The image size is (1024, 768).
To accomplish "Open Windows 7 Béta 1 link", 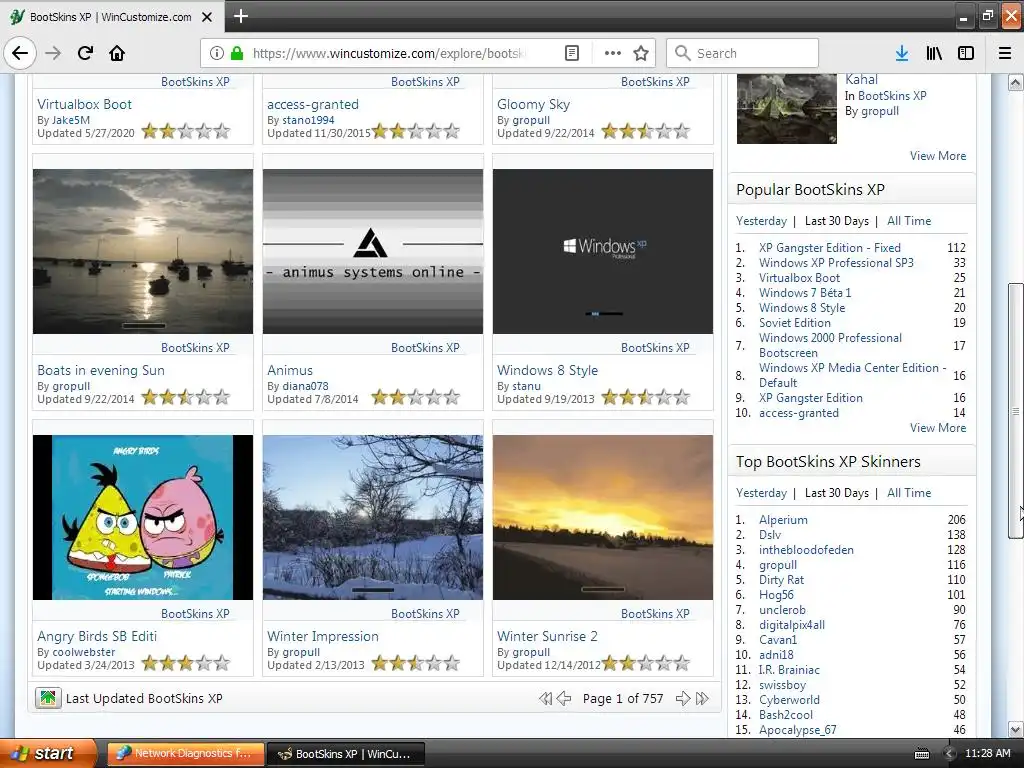I will click(x=805, y=293).
